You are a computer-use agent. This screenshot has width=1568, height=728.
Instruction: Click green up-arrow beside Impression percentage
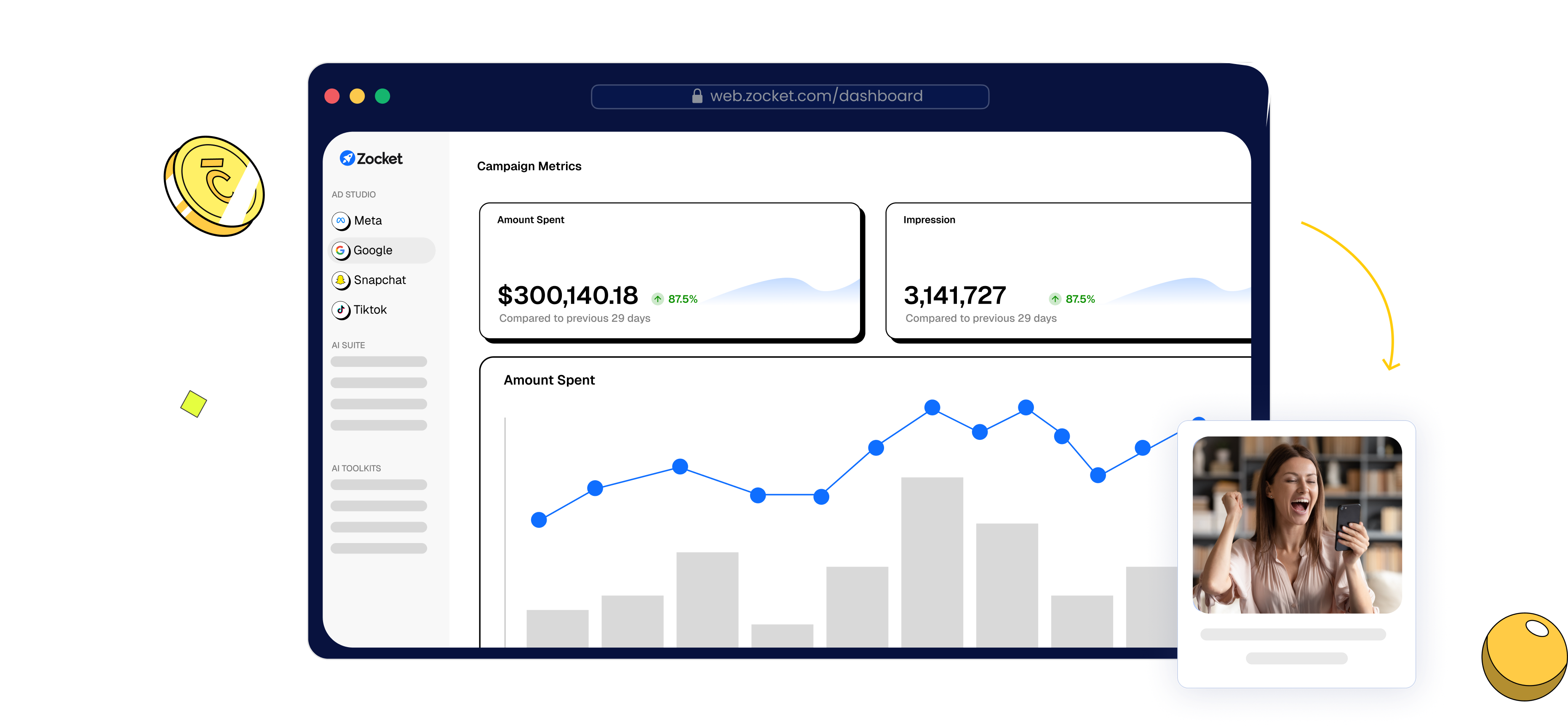1055,299
